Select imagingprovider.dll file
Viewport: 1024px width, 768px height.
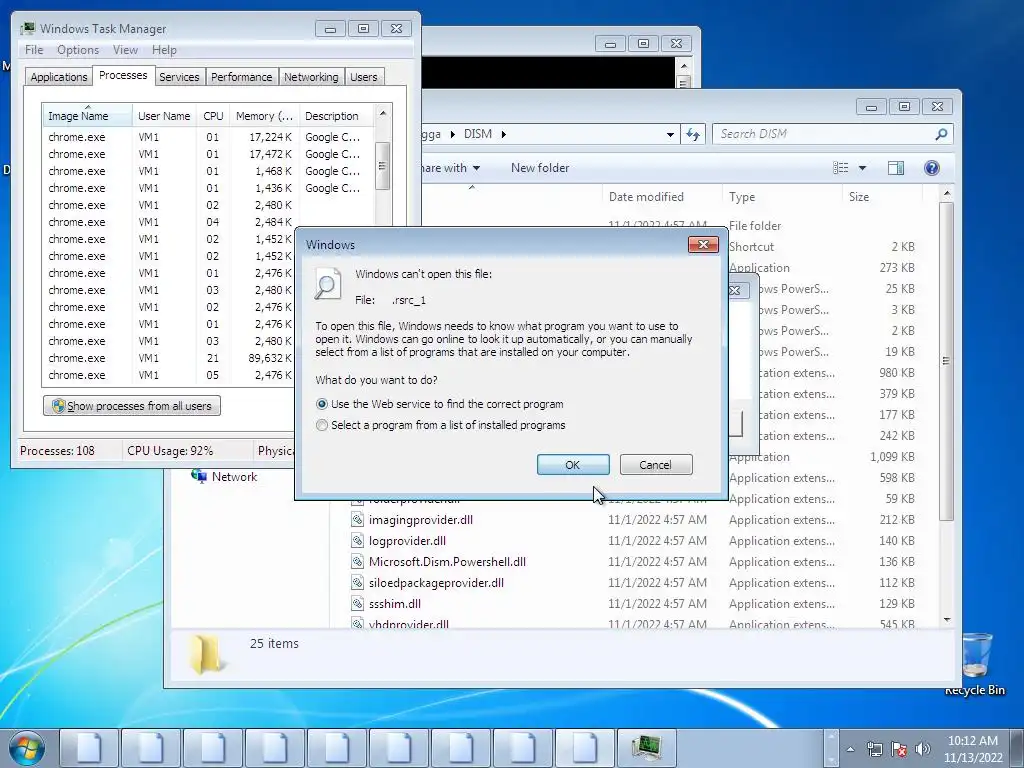(421, 520)
